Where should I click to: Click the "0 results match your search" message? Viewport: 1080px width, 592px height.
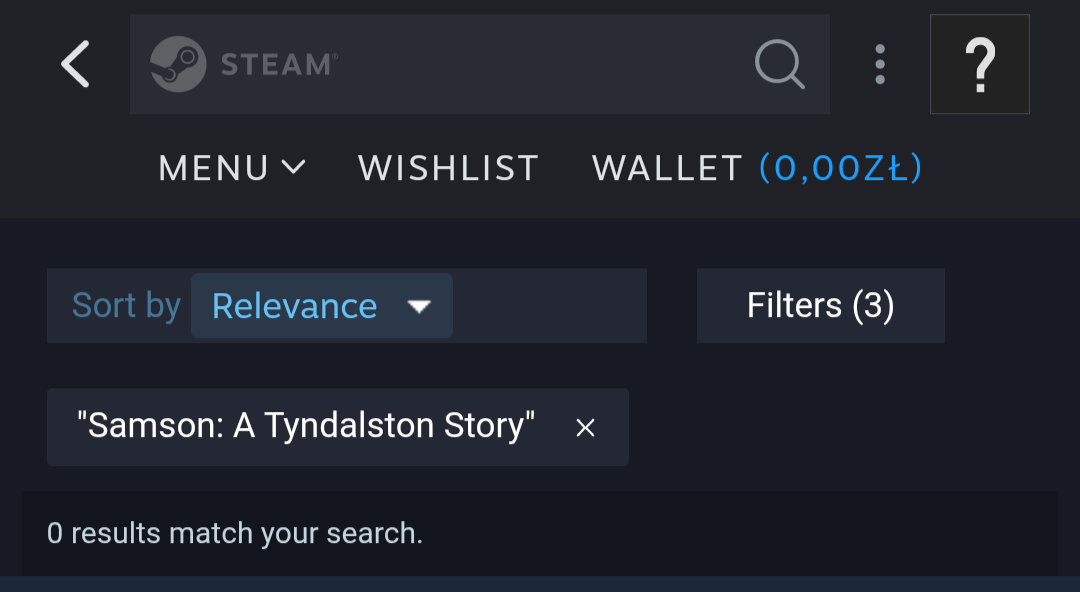(x=235, y=533)
